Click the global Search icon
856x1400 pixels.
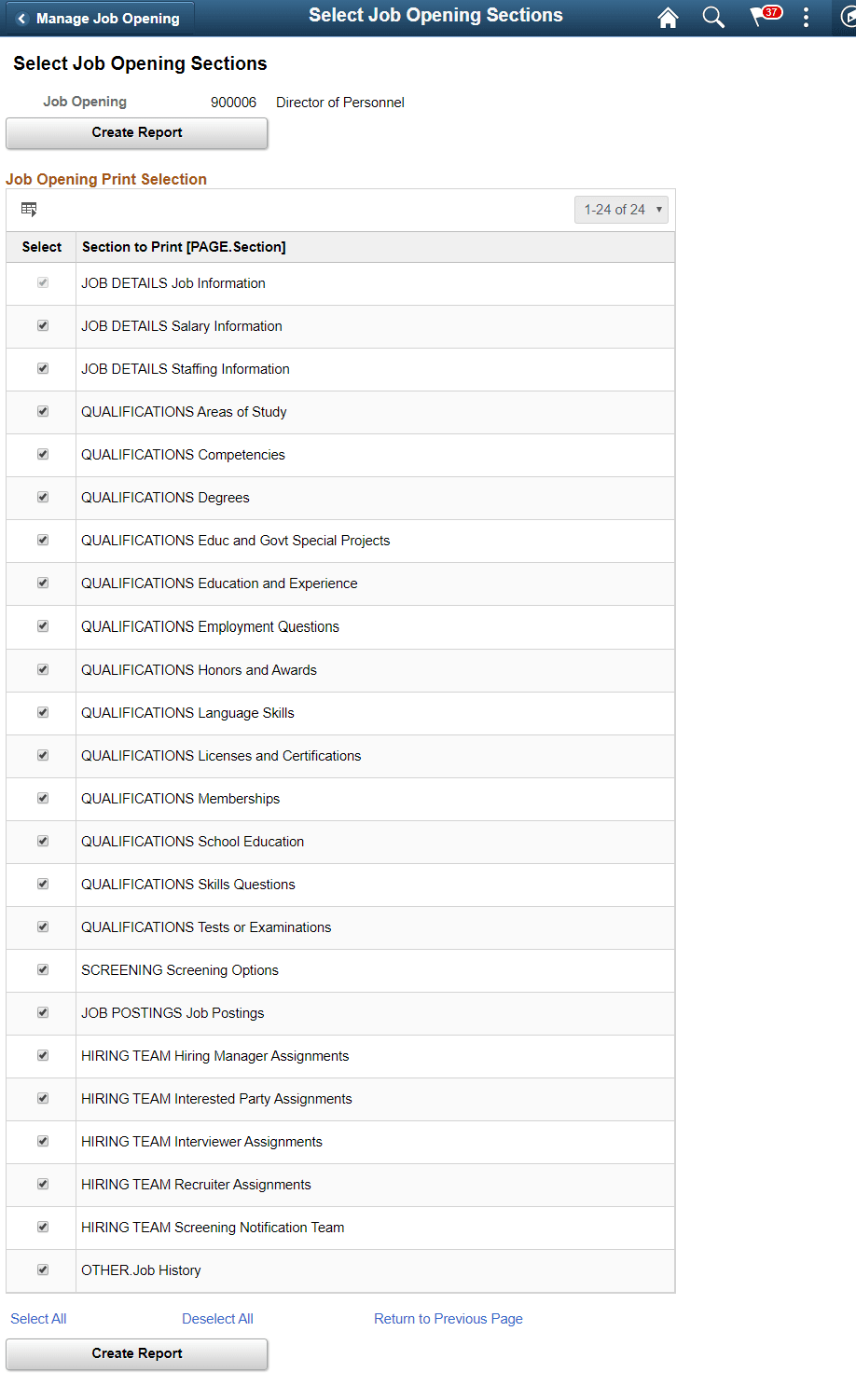coord(713,18)
